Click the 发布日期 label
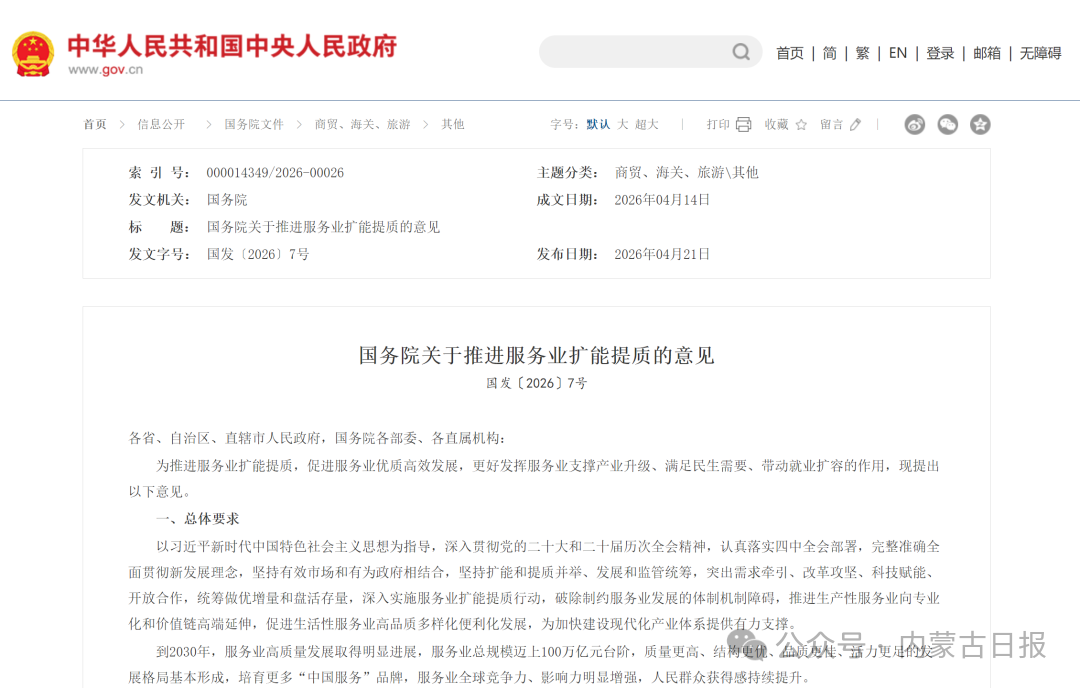The width and height of the screenshot is (1080, 688). pyautogui.click(x=568, y=255)
